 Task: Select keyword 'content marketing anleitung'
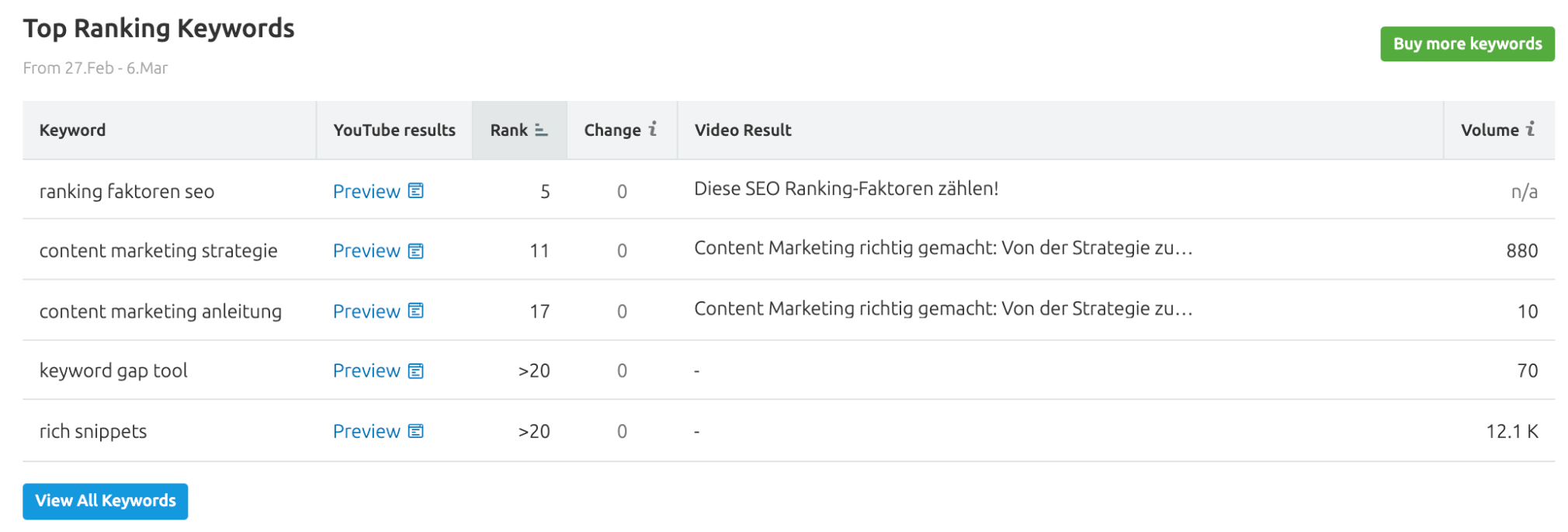coord(161,311)
